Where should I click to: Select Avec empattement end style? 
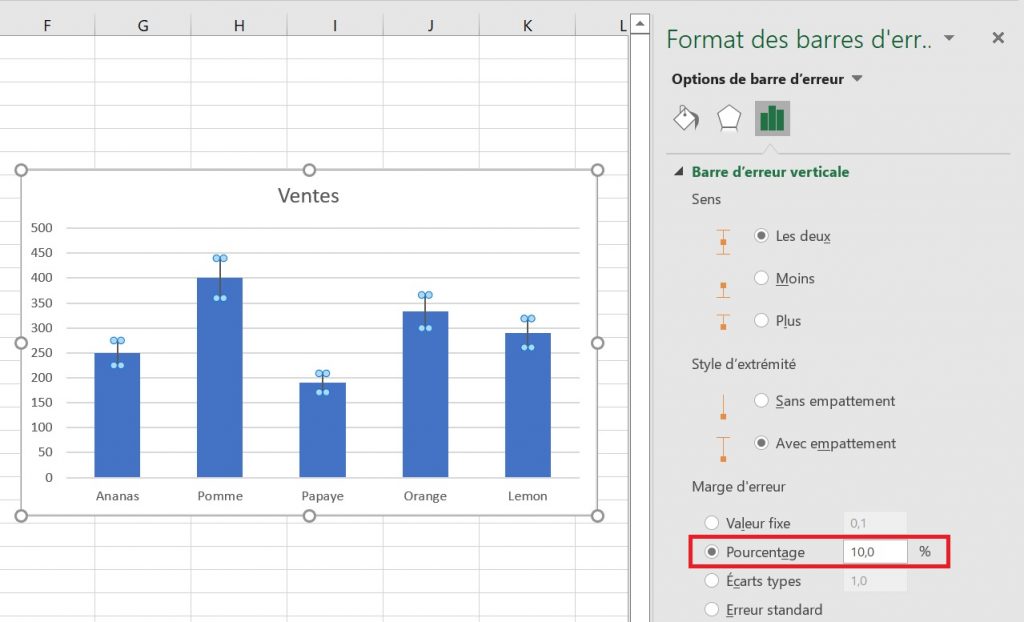coord(761,443)
